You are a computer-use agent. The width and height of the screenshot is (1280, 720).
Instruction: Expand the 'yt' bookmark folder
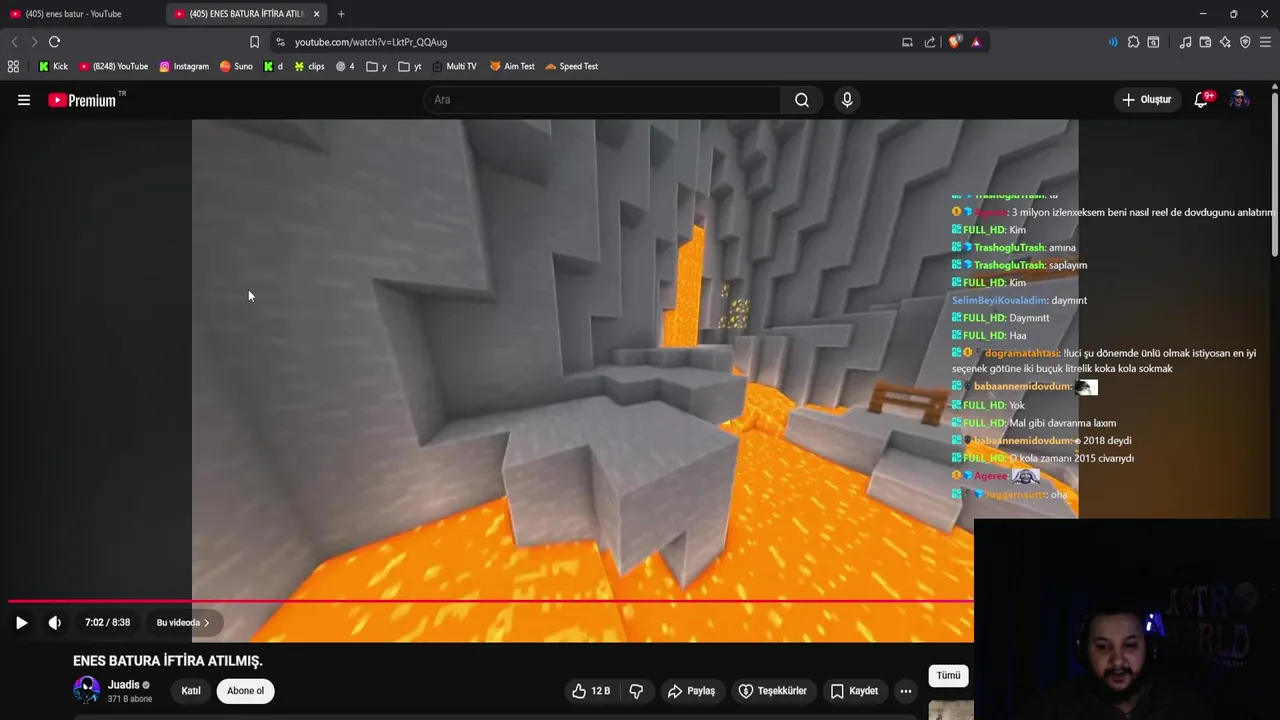click(x=409, y=67)
